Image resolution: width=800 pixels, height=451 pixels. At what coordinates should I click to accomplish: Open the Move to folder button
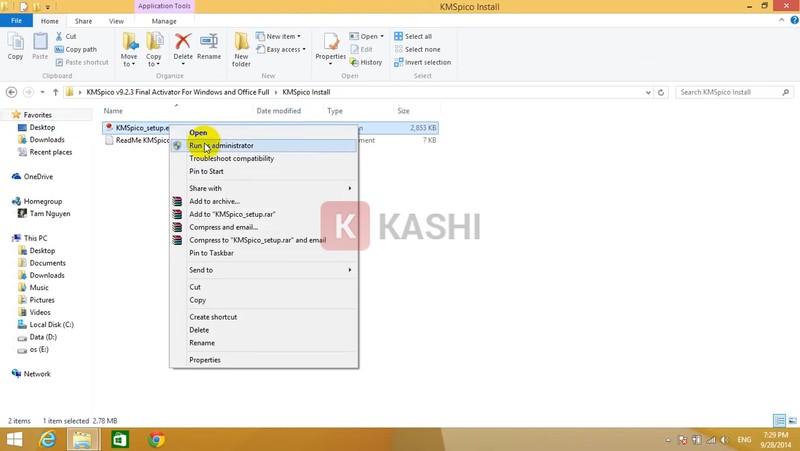pyautogui.click(x=129, y=49)
